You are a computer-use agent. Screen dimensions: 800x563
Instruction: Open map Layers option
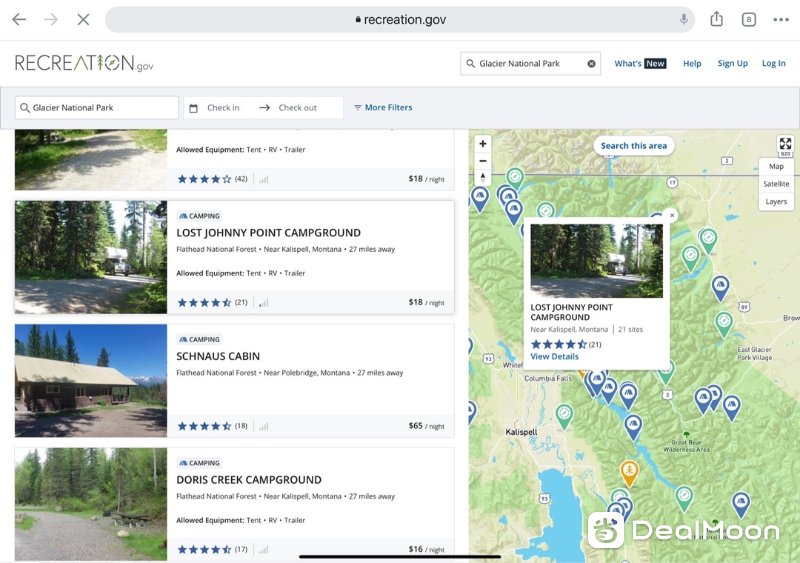pos(776,202)
